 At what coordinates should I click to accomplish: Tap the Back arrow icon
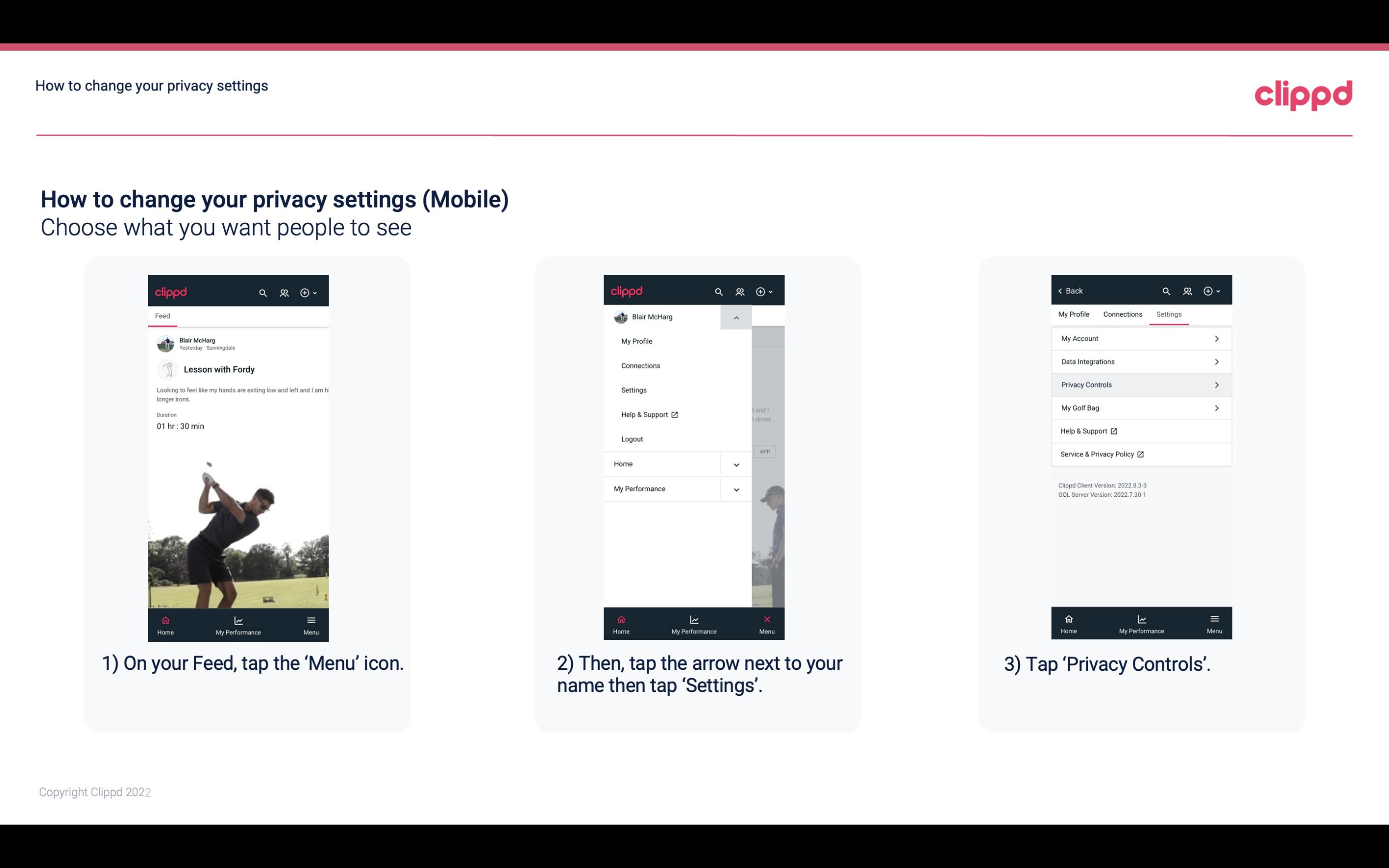point(1062,291)
